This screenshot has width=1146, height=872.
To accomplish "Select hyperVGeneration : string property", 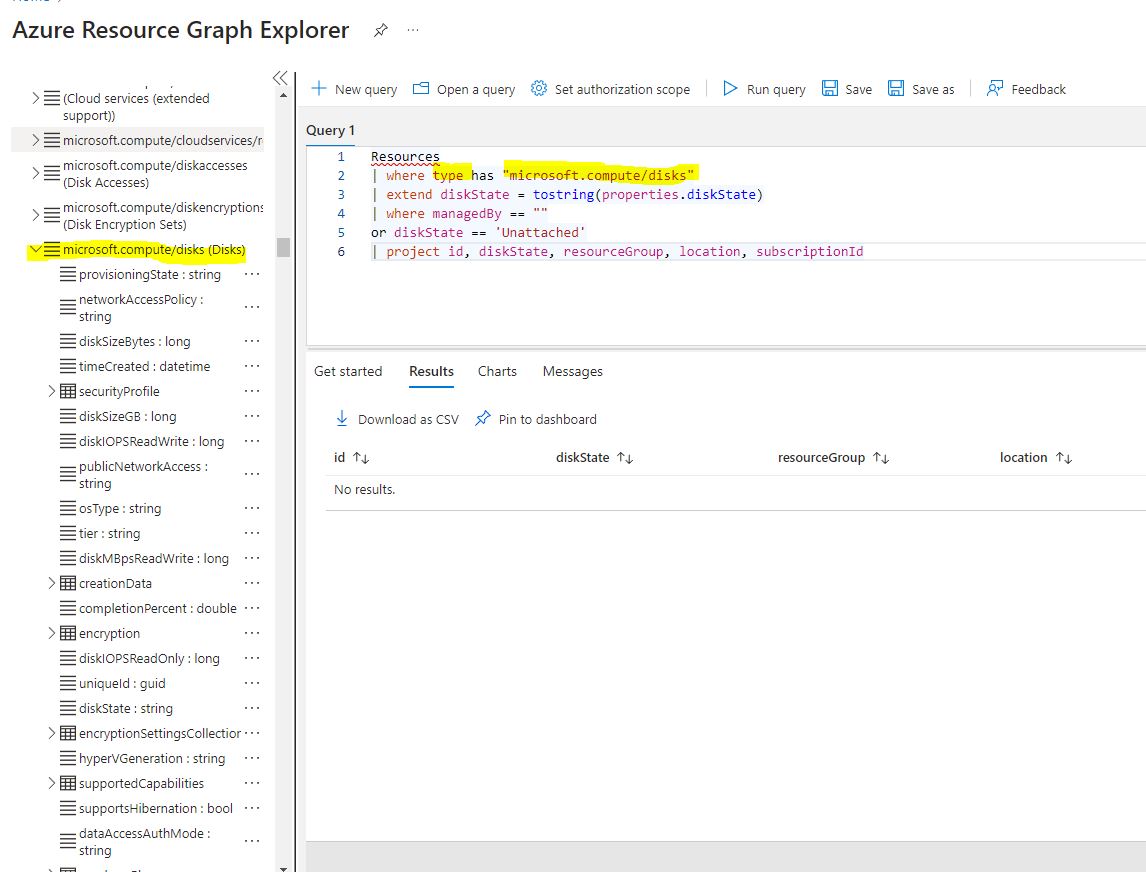I will pos(152,758).
